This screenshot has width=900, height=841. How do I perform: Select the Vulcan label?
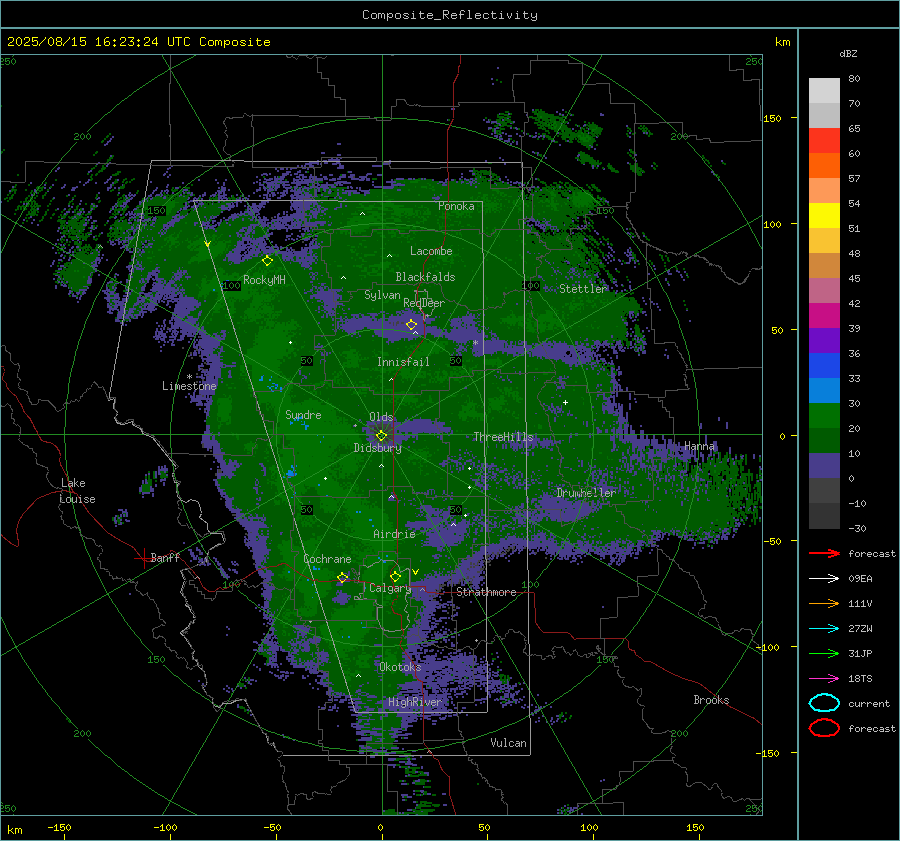(x=509, y=743)
